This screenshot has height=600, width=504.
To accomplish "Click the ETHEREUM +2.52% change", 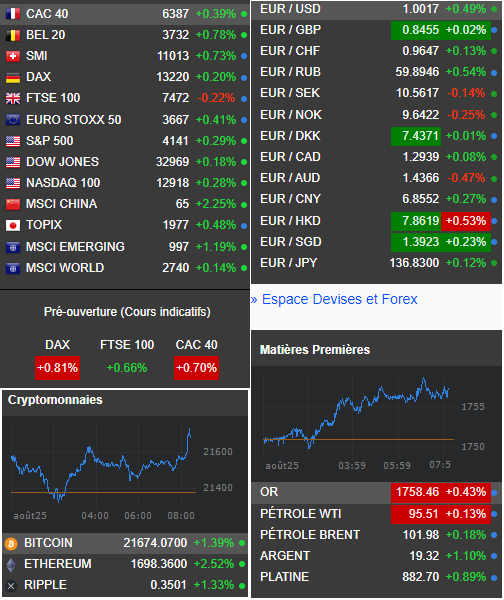I will pos(214,564).
